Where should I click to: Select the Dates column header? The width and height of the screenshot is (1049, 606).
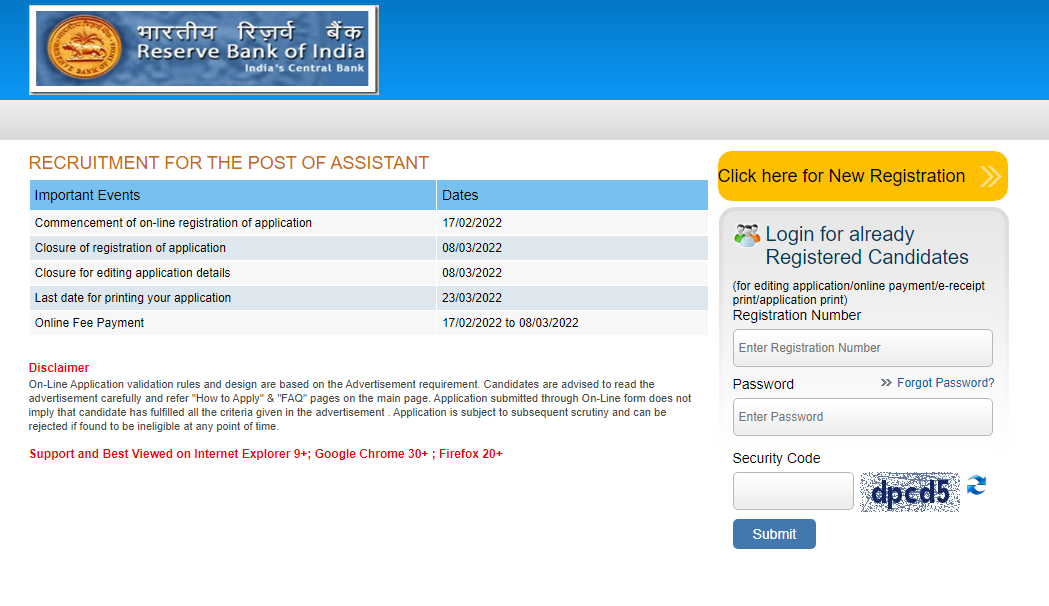pos(573,195)
